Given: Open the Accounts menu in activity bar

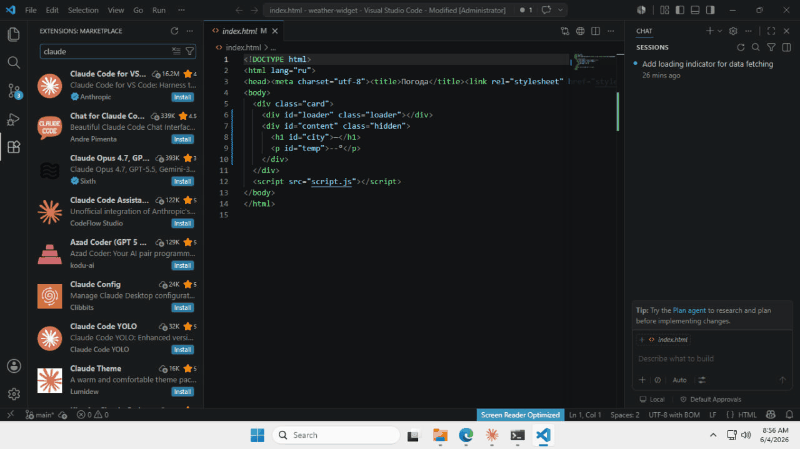Looking at the screenshot, I should [x=14, y=366].
